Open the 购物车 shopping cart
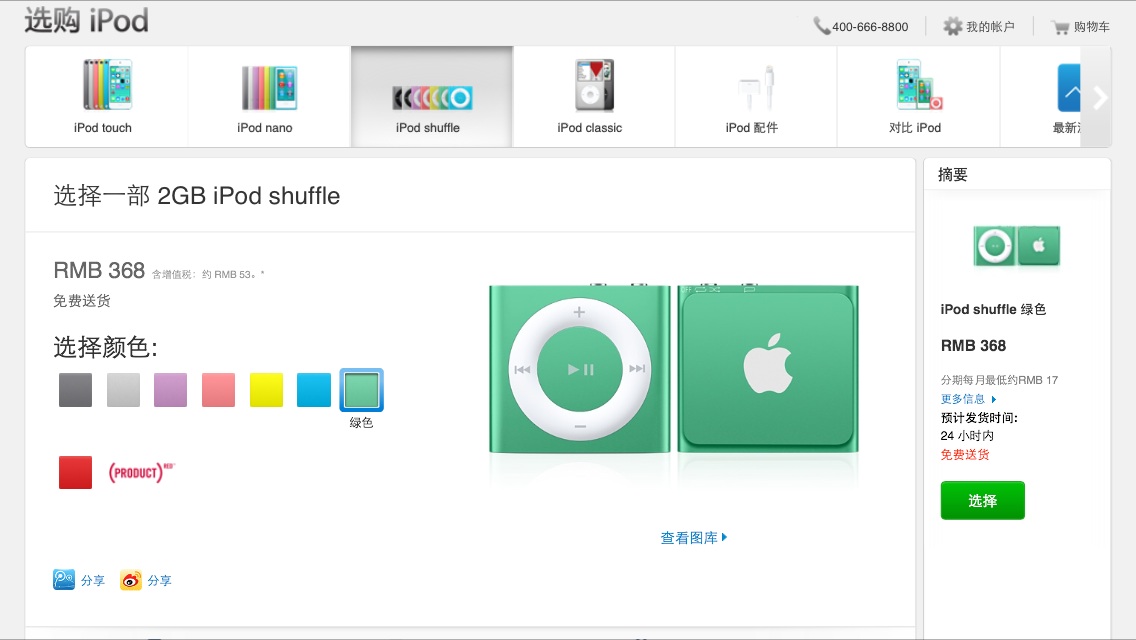1136x640 pixels. tap(1079, 27)
